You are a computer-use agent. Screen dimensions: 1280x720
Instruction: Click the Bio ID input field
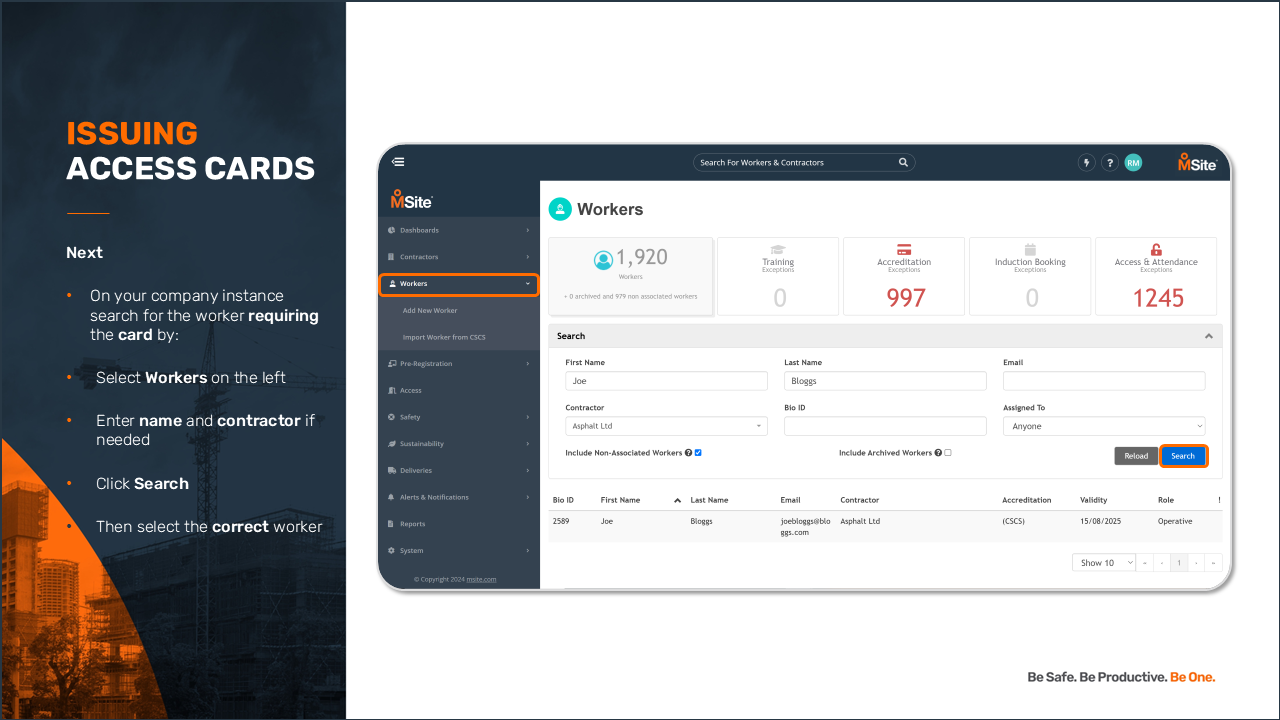coord(884,426)
